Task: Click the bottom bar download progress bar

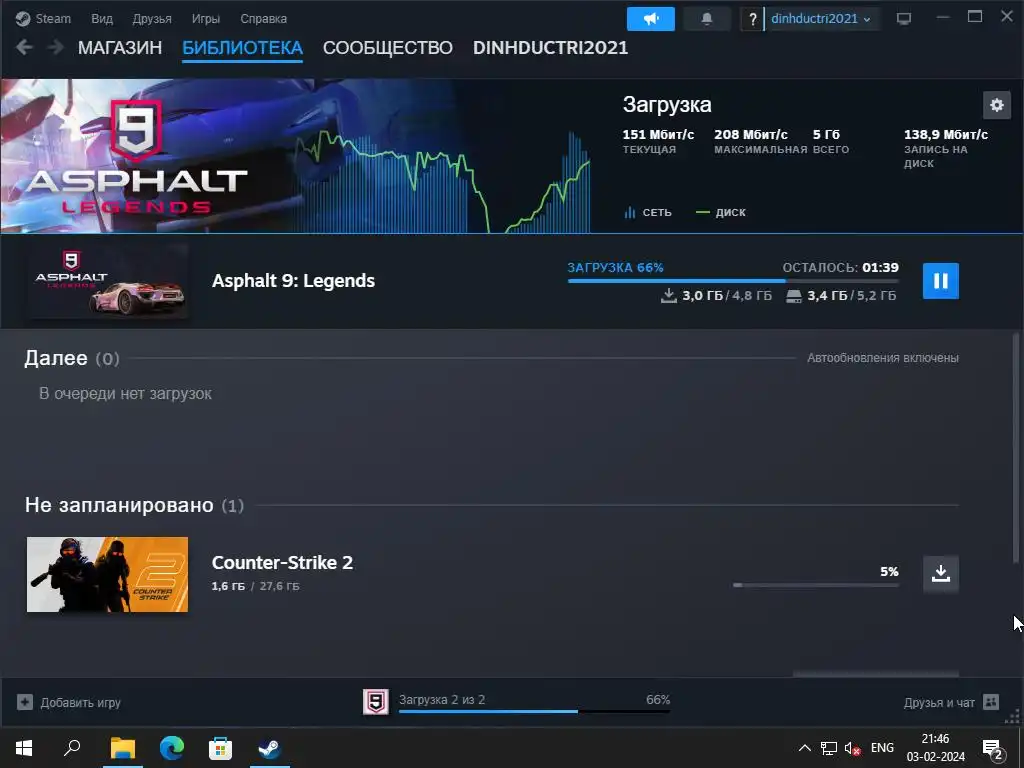Action: [534, 711]
